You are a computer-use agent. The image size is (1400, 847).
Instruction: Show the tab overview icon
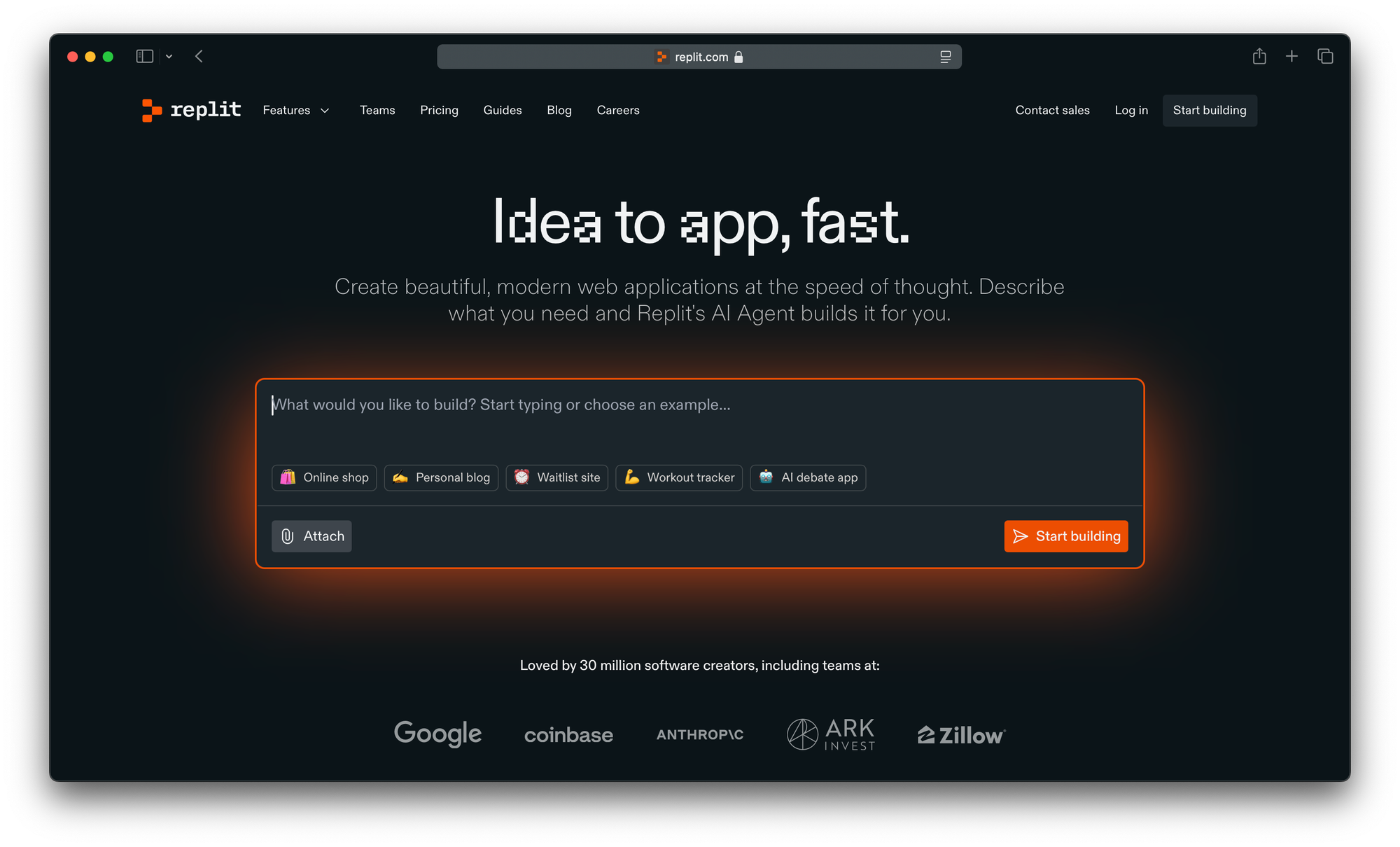[1325, 56]
